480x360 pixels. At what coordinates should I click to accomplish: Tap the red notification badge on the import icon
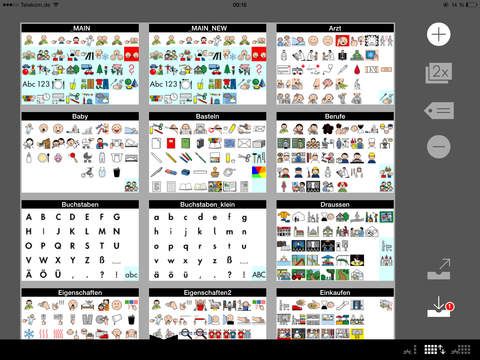pos(450,306)
